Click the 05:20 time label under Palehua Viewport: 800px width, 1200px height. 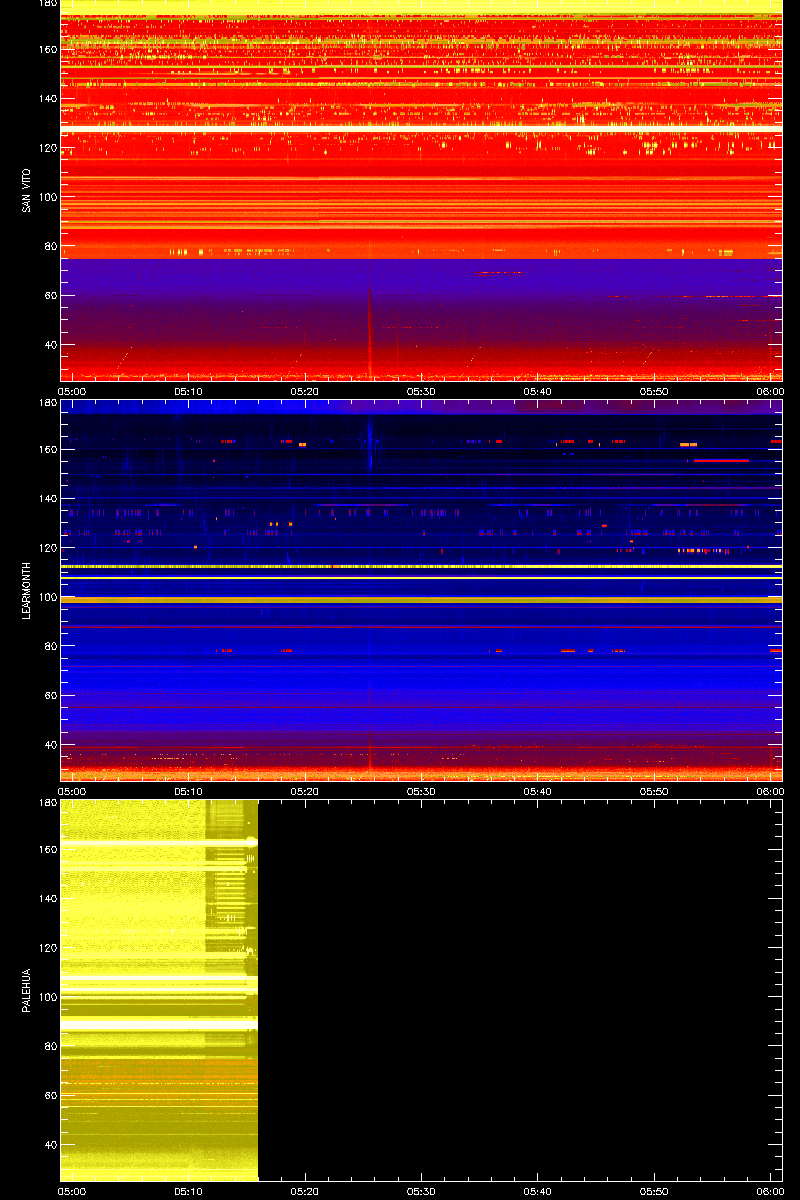pyautogui.click(x=305, y=1191)
